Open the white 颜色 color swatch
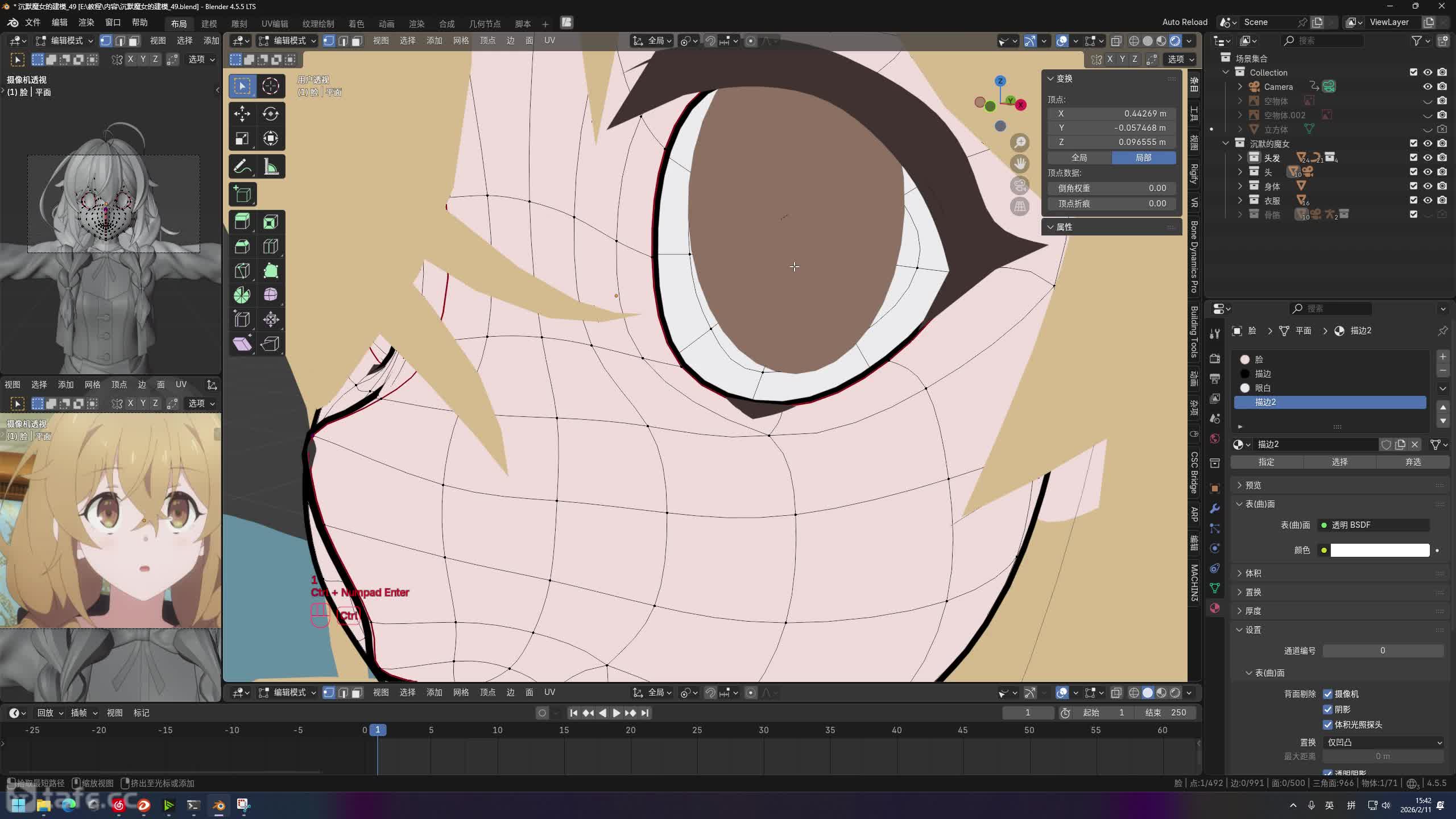The height and width of the screenshot is (819, 1456). click(1379, 550)
